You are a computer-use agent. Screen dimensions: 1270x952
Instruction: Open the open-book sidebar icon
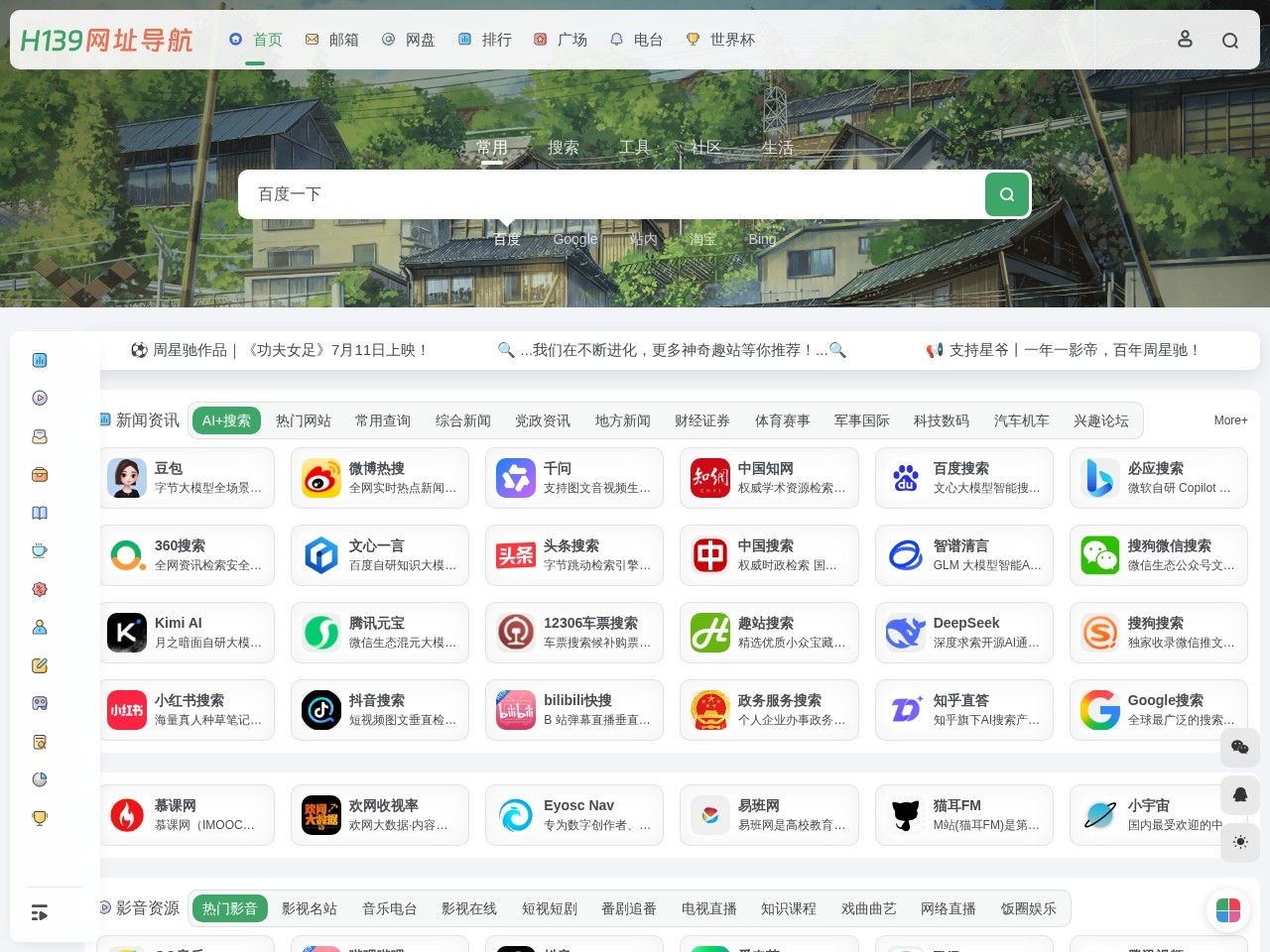(x=40, y=513)
